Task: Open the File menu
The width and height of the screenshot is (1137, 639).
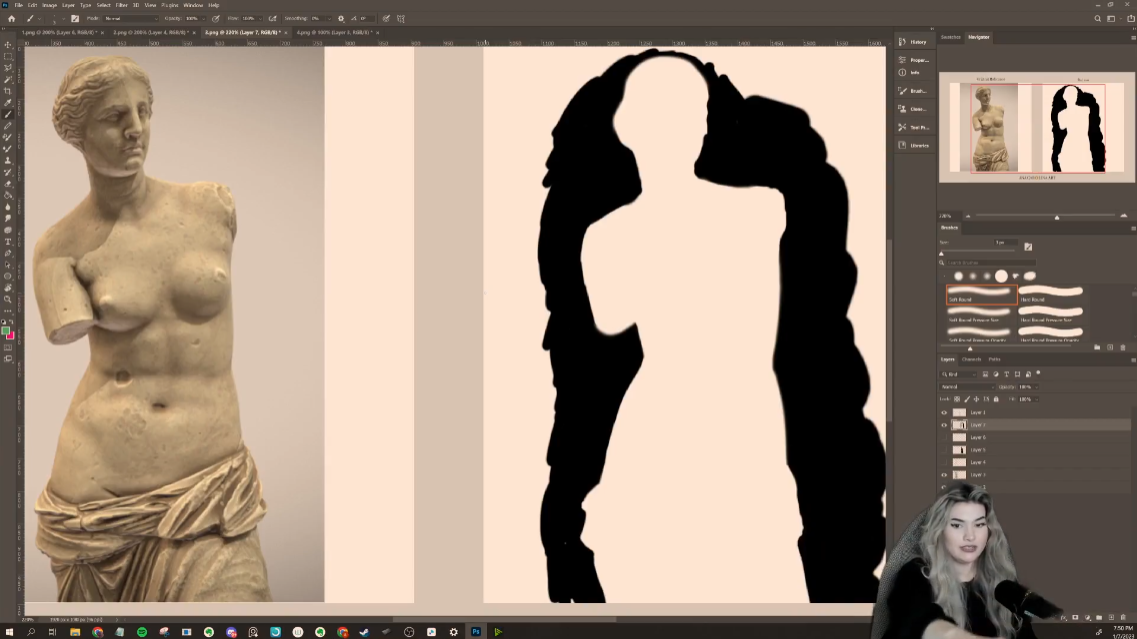Action: pyautogui.click(x=18, y=5)
